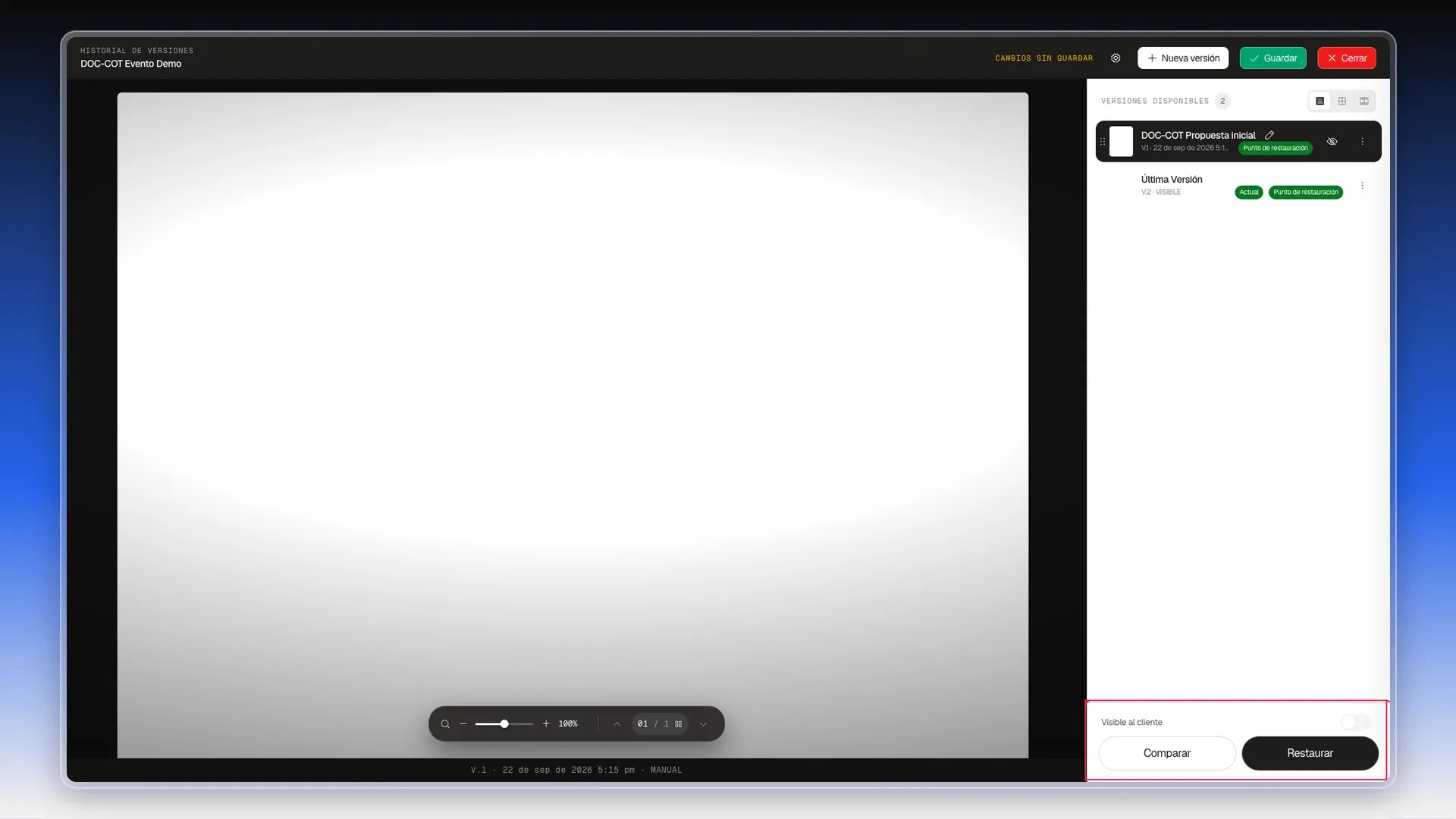Click the V.1 footer status line
Screen dimensions: 1456x819
pos(576,770)
